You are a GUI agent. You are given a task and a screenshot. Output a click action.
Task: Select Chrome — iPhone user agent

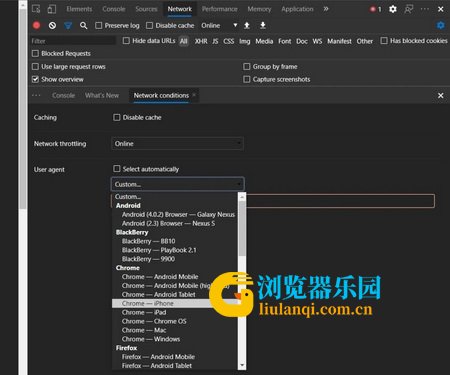coord(176,303)
